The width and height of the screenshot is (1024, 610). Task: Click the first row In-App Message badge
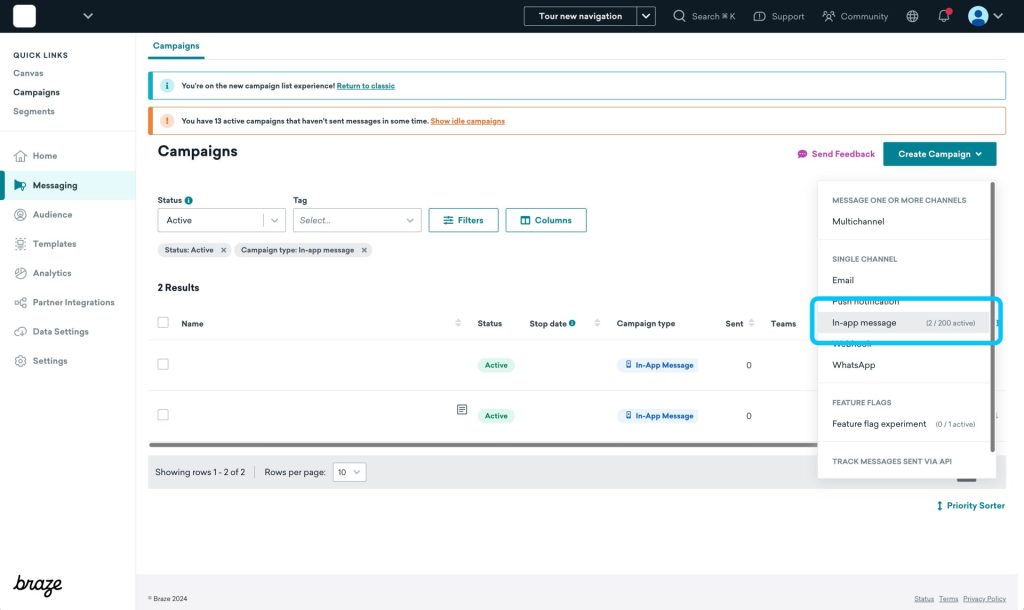click(658, 365)
